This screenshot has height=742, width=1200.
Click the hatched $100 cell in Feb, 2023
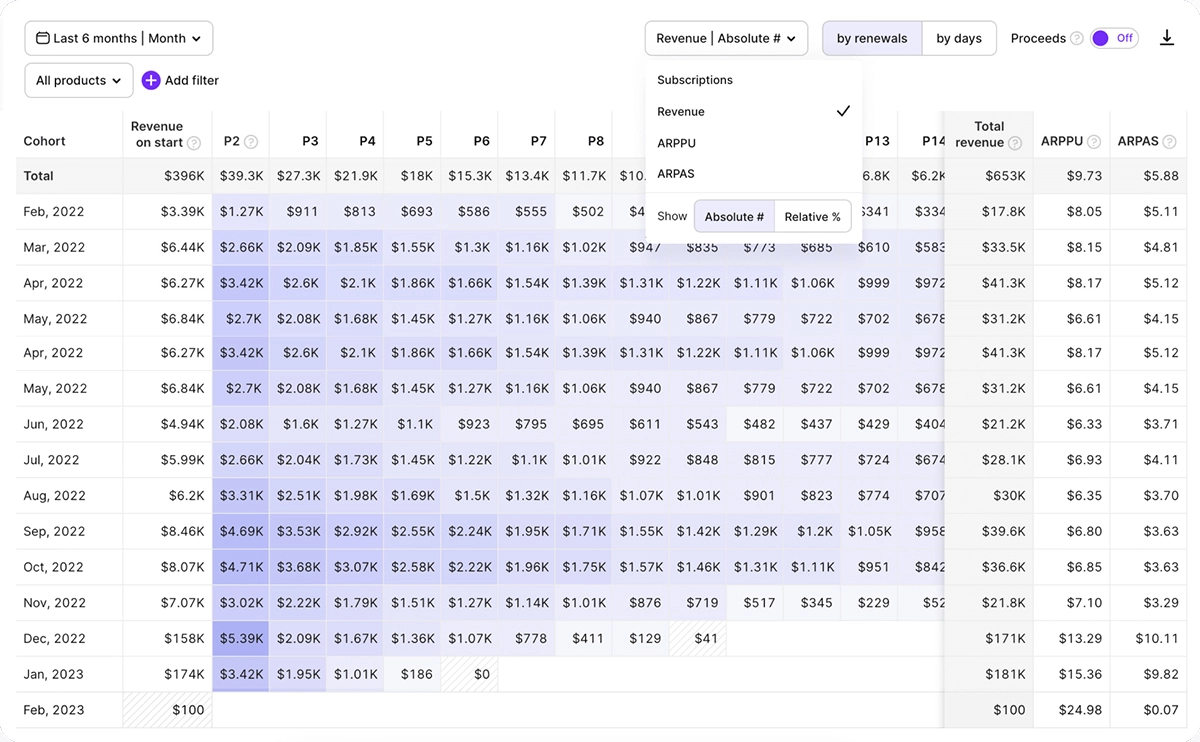(x=167, y=710)
